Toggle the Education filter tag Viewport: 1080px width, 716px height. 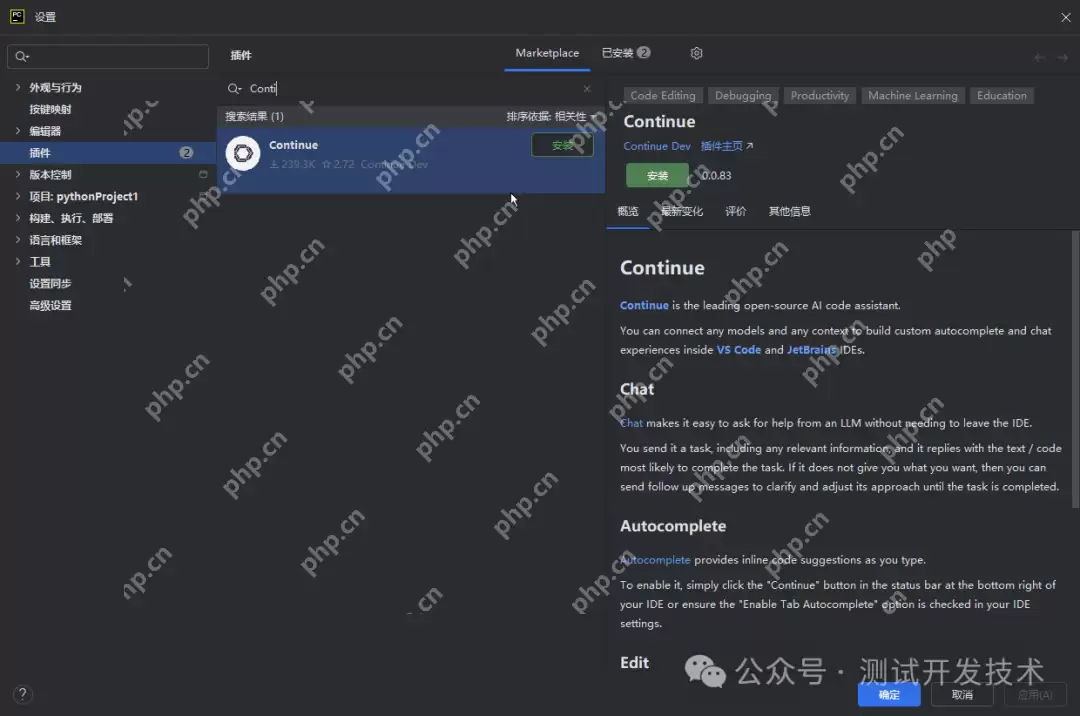1001,95
